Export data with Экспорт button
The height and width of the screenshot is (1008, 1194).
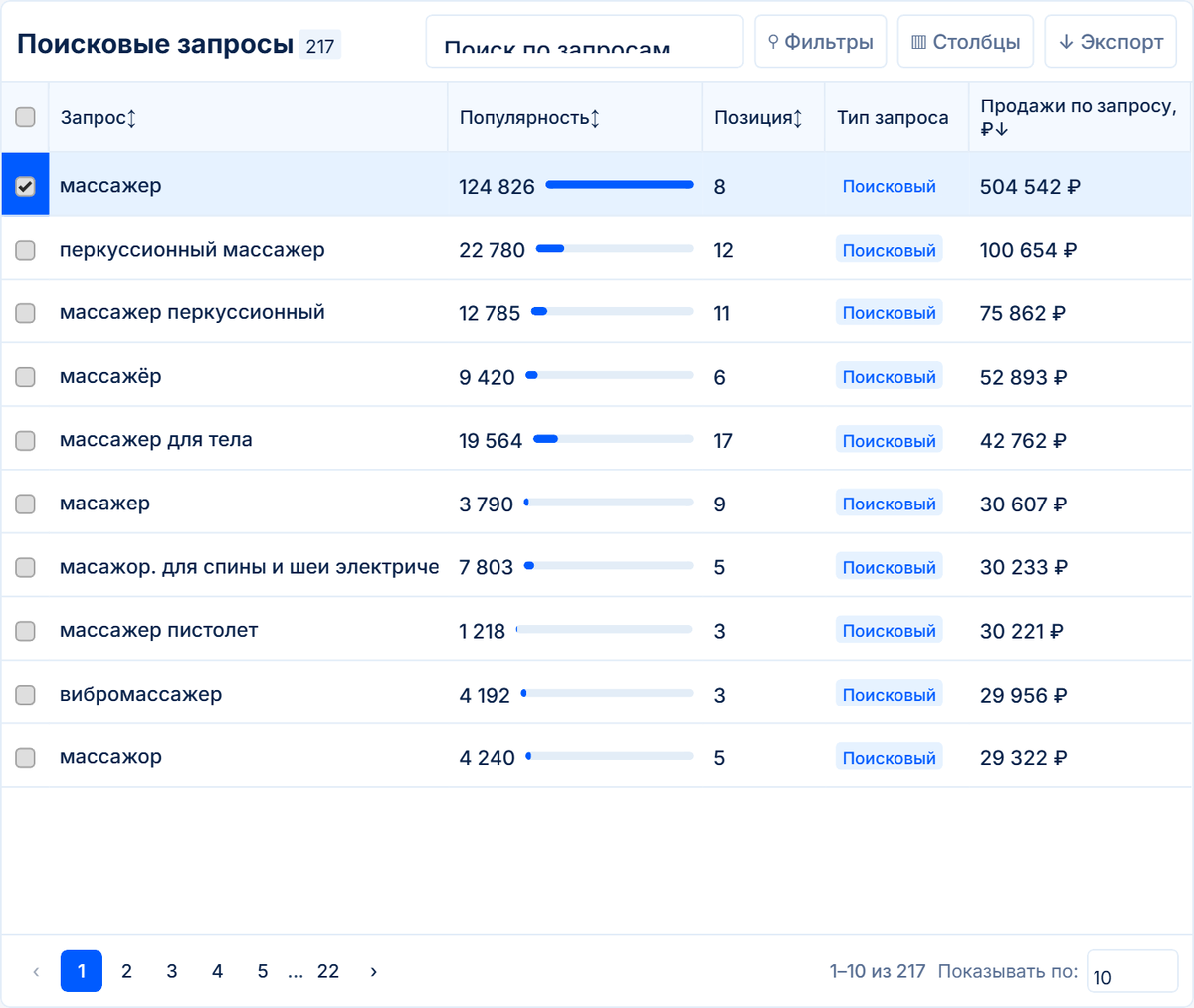1110,42
